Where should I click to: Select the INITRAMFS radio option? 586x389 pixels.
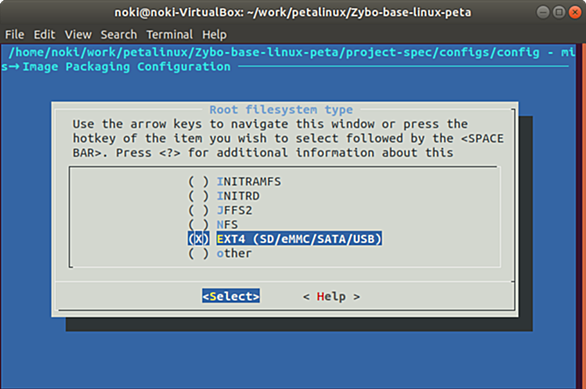234,182
